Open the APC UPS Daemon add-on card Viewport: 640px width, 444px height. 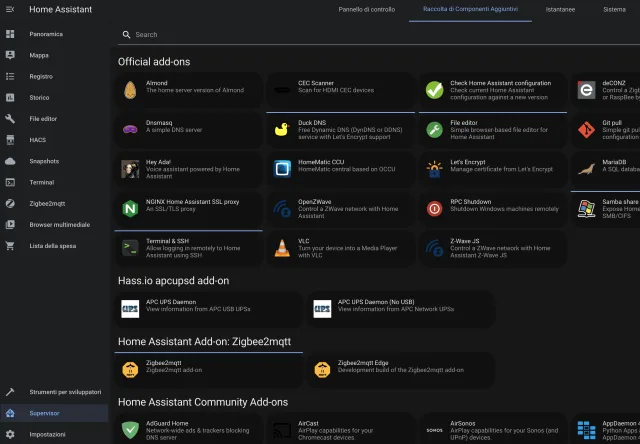coord(208,308)
